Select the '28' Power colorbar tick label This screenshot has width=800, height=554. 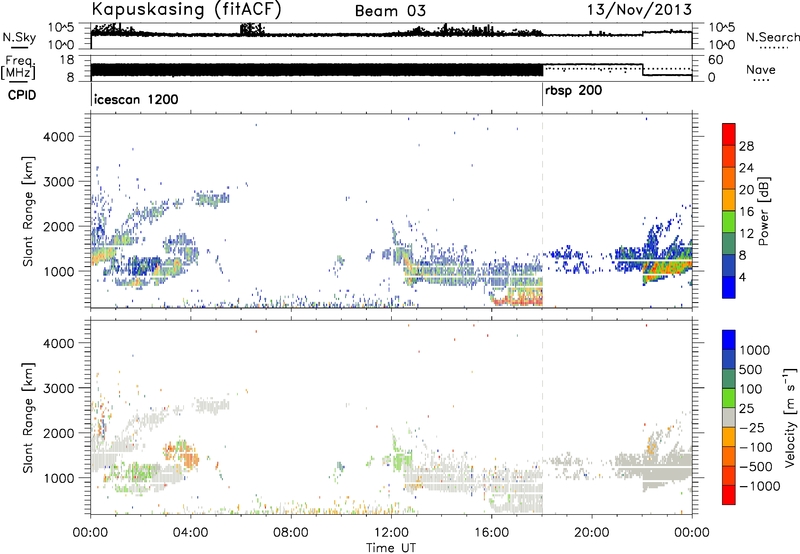pyautogui.click(x=746, y=146)
